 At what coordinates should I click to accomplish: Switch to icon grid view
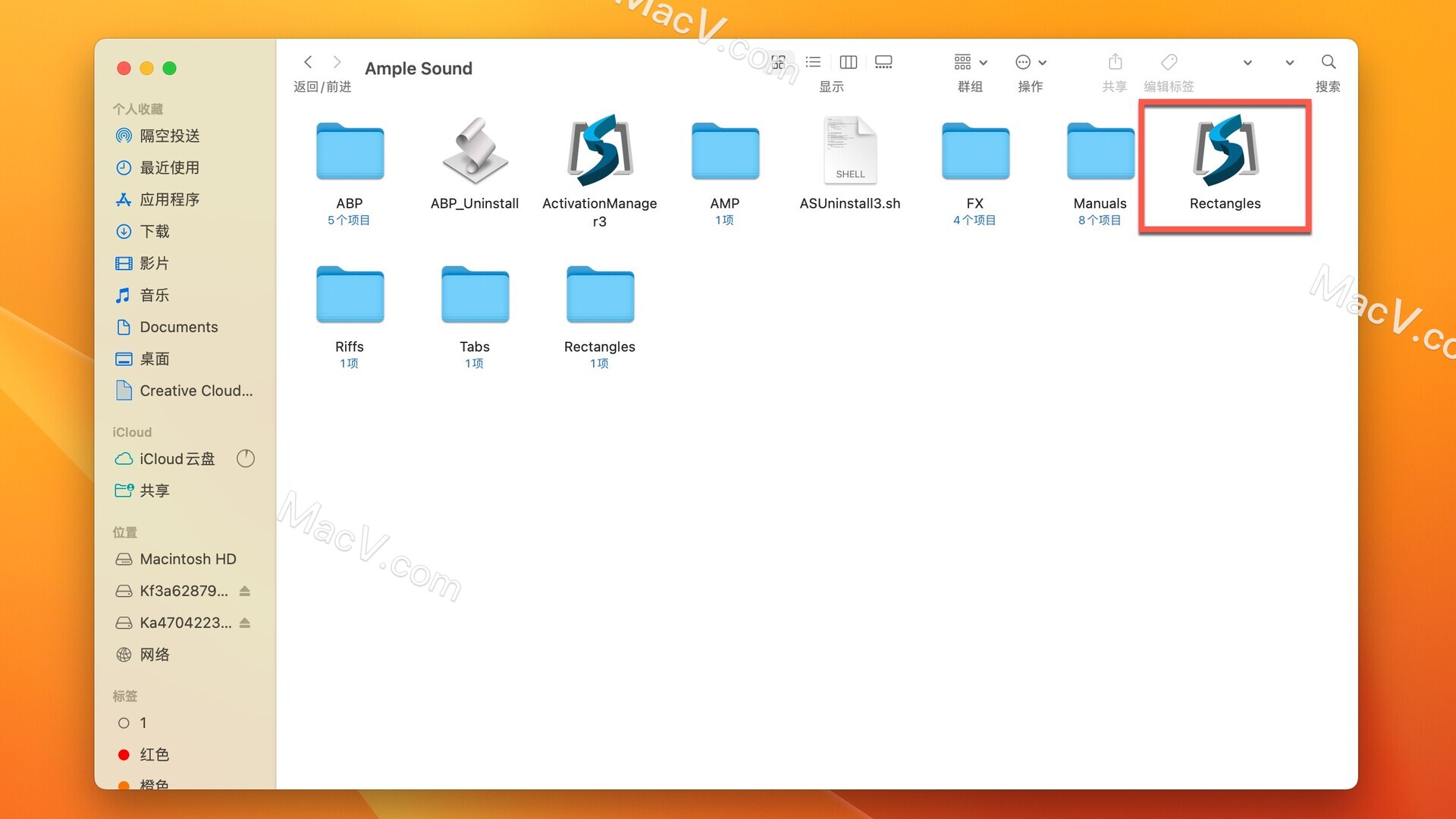778,62
